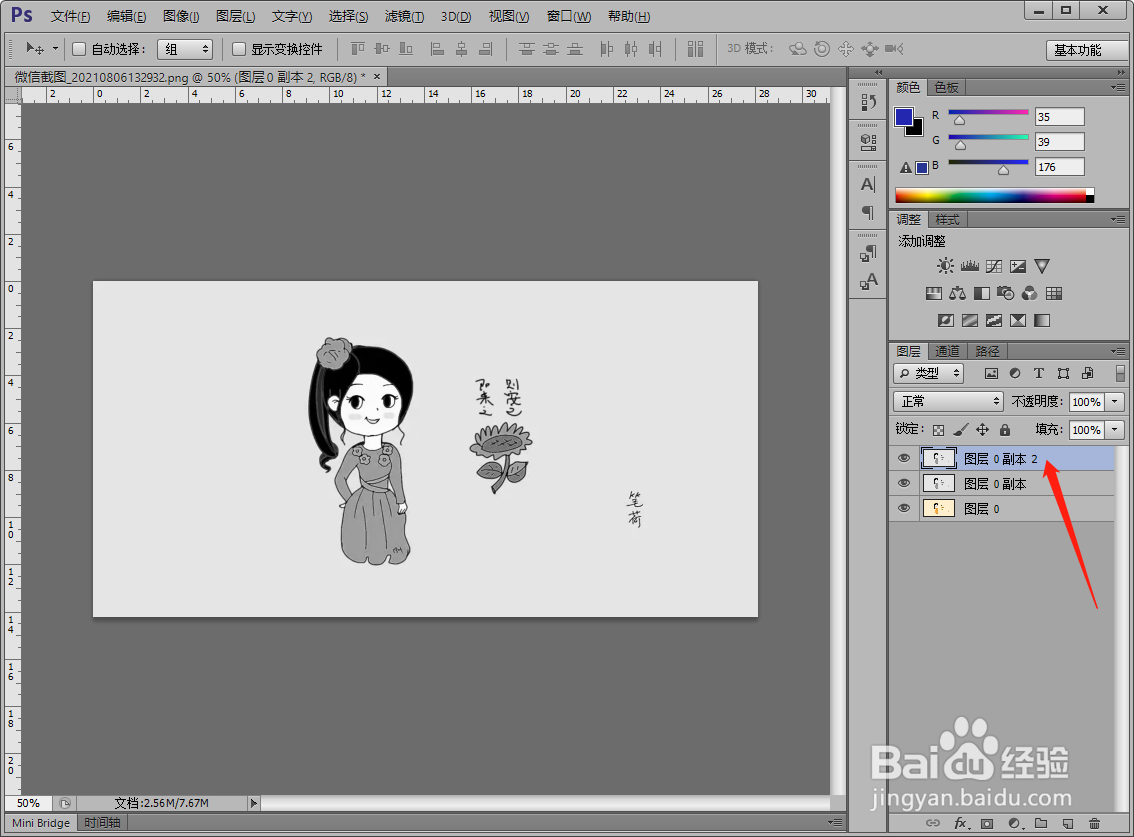Add a Vibrance adjustment
The image size is (1134, 837).
pos(1041,266)
